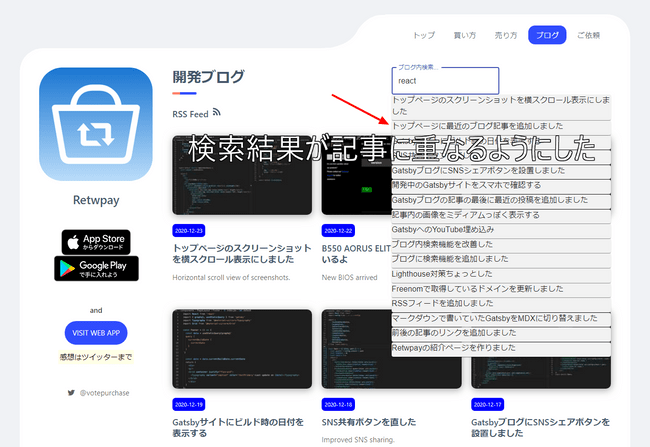This screenshot has width=650, height=447.
Task: Open thumbnail of the 2020-12-23 post
Action: (242, 175)
